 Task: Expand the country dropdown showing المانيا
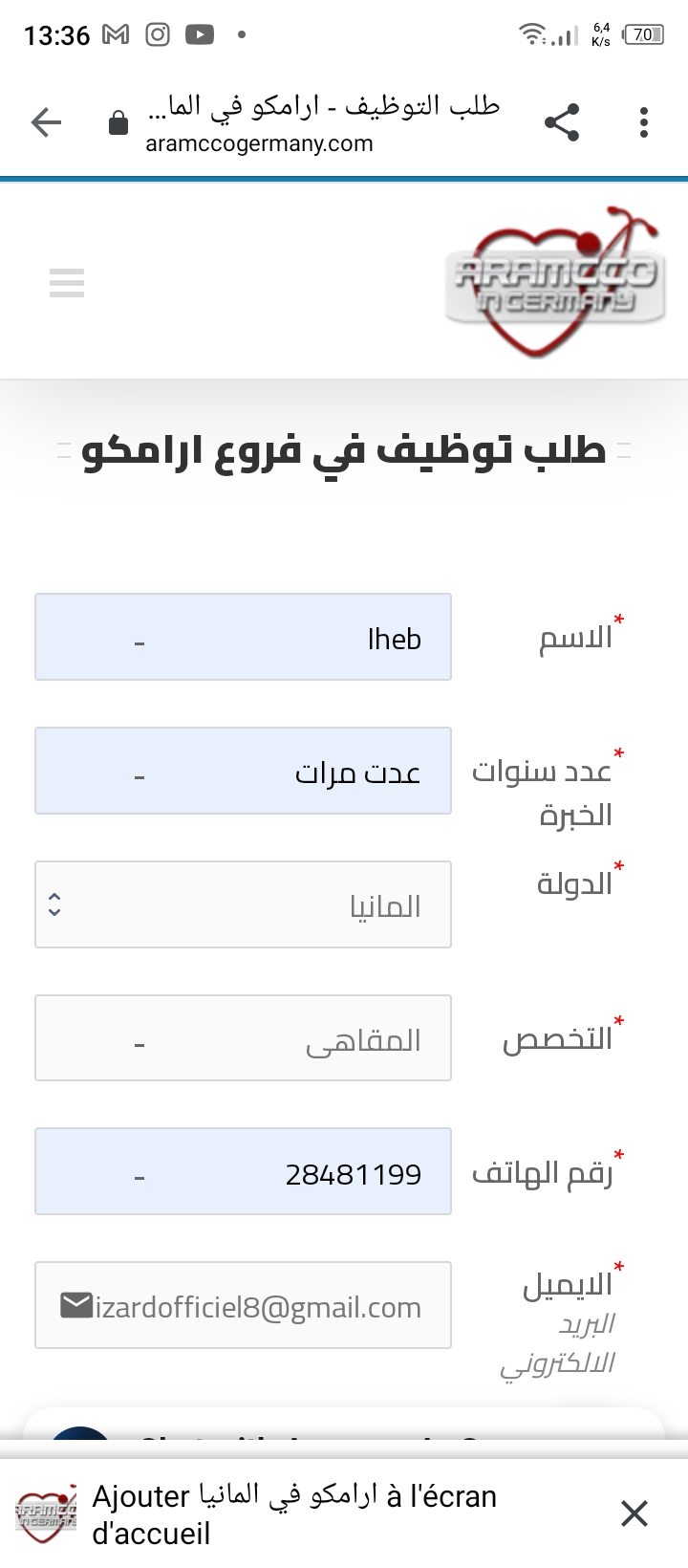pyautogui.click(x=243, y=904)
